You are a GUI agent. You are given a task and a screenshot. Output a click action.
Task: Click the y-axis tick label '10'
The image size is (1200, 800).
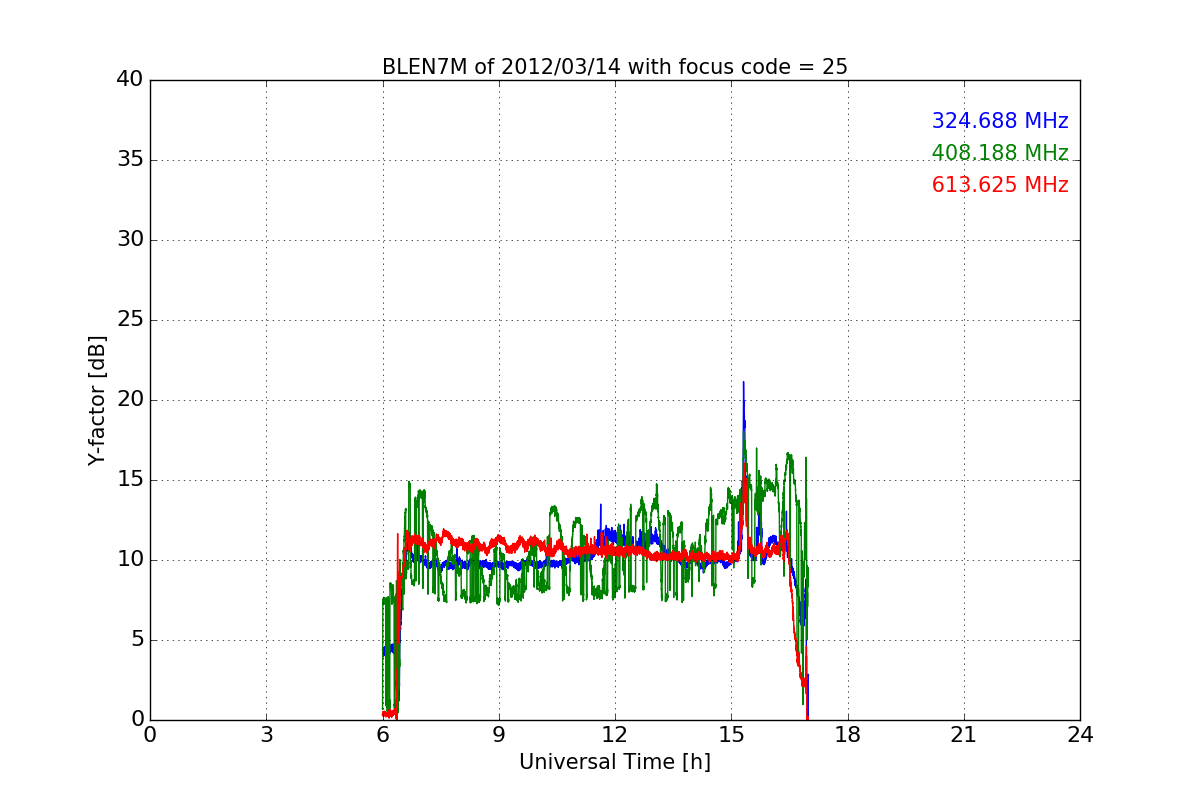coord(130,560)
